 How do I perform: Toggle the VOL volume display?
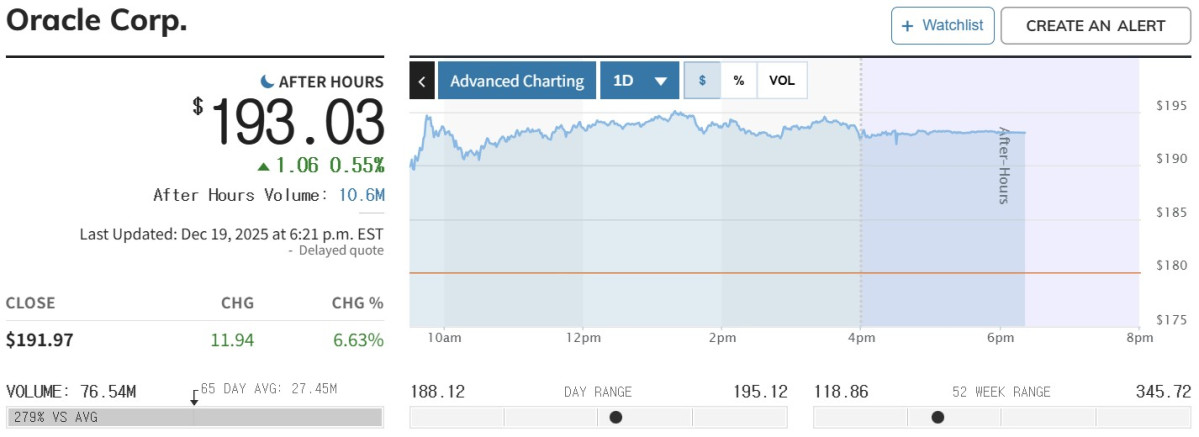pyautogui.click(x=782, y=81)
